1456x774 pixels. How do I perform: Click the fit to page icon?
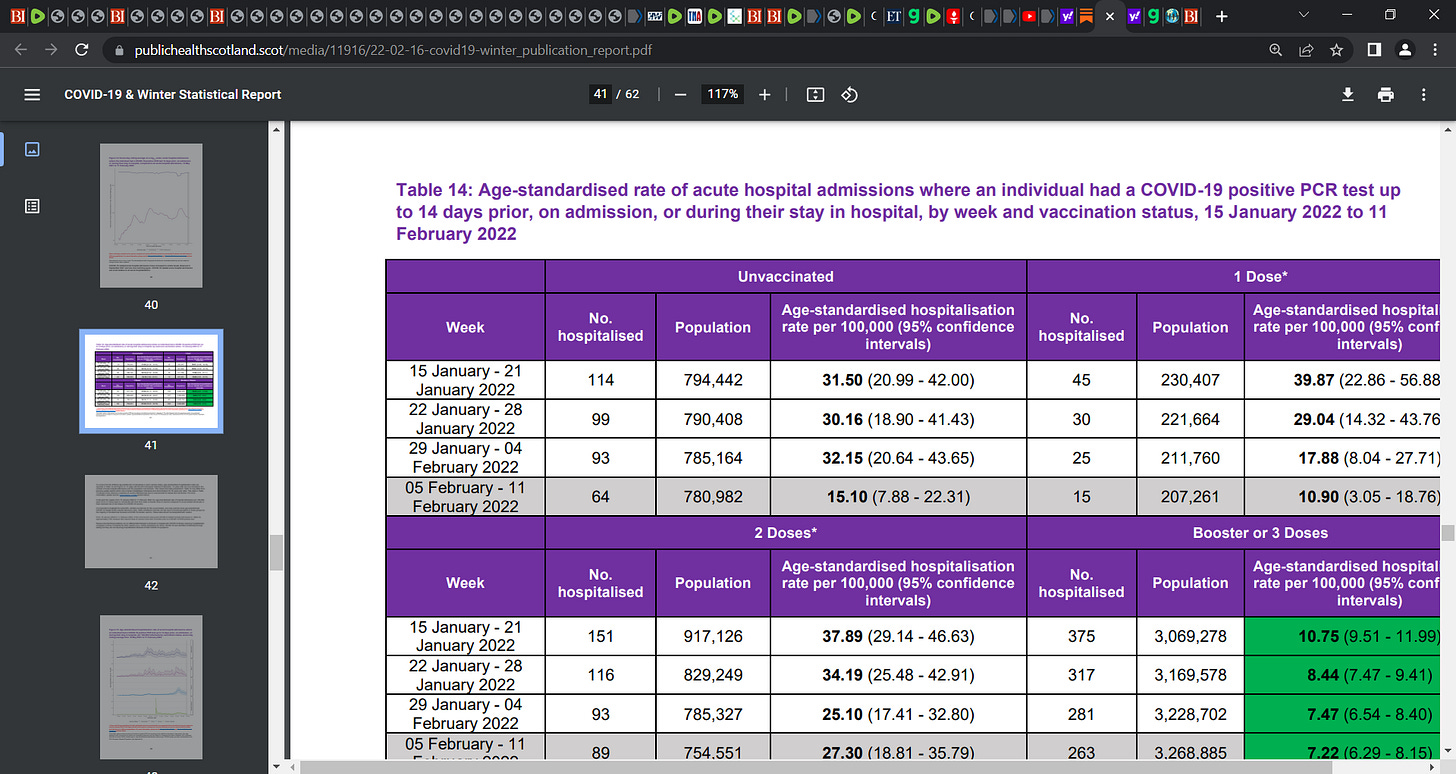click(x=815, y=94)
